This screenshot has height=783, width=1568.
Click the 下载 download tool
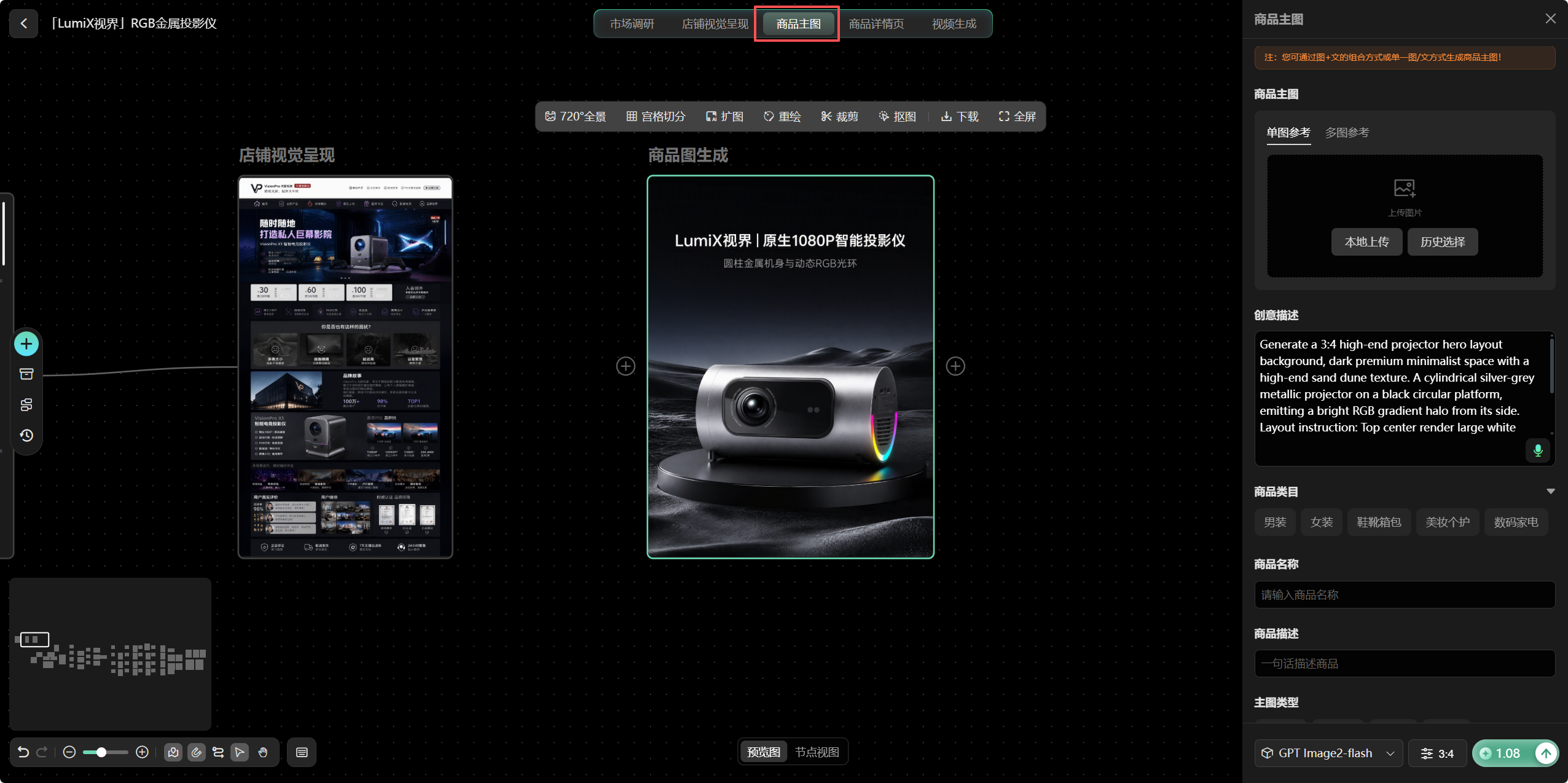[960, 116]
